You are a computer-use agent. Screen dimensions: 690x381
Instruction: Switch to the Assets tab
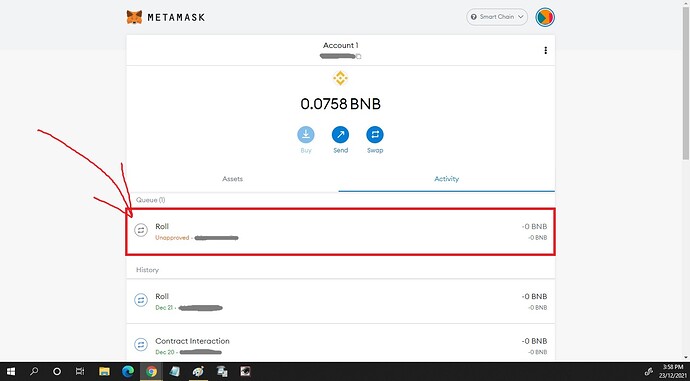click(x=232, y=179)
